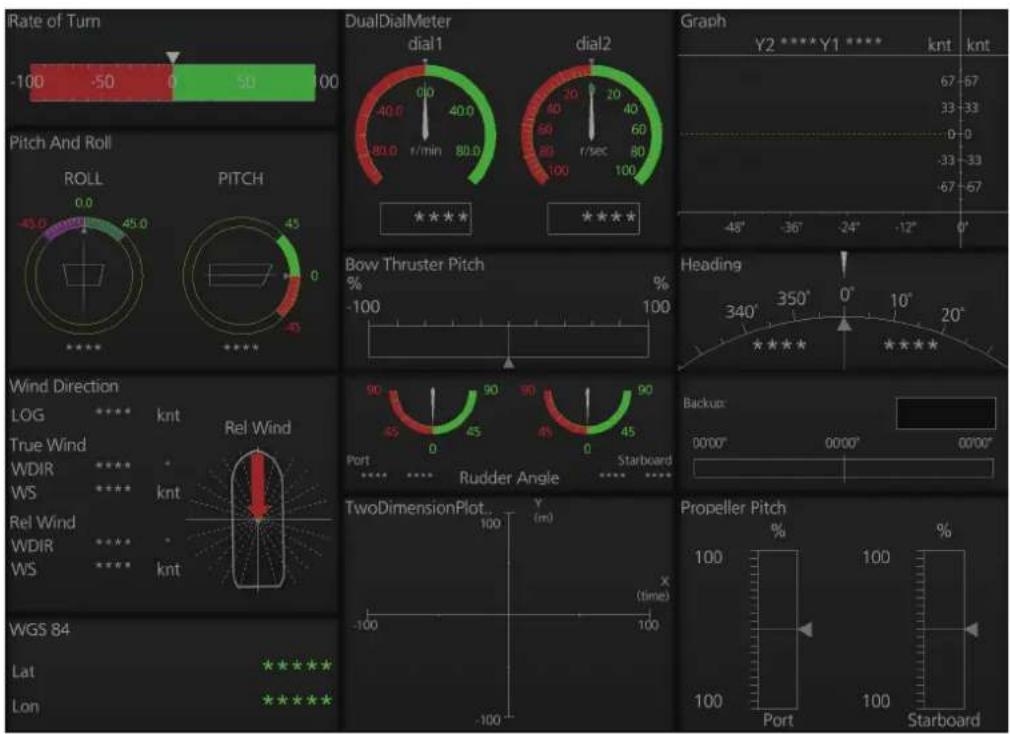Select the ROLL label
Image resolution: width=1010 pixels, height=734 pixels.
tap(83, 178)
